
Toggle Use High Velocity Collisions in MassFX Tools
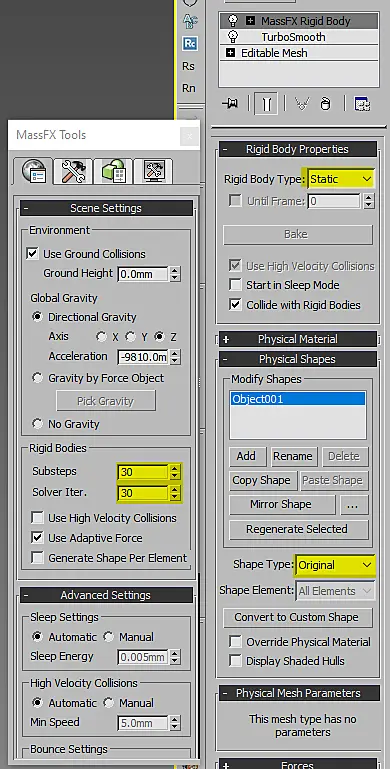(37, 518)
